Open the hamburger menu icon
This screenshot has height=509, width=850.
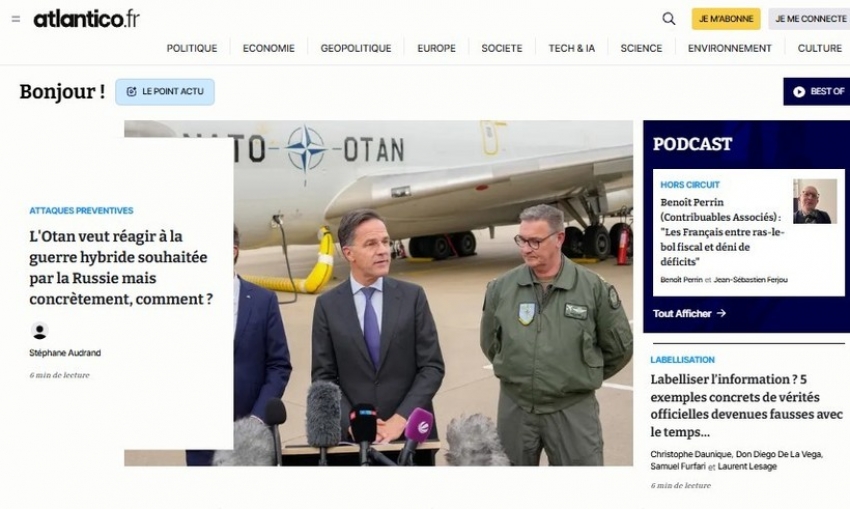click(16, 19)
